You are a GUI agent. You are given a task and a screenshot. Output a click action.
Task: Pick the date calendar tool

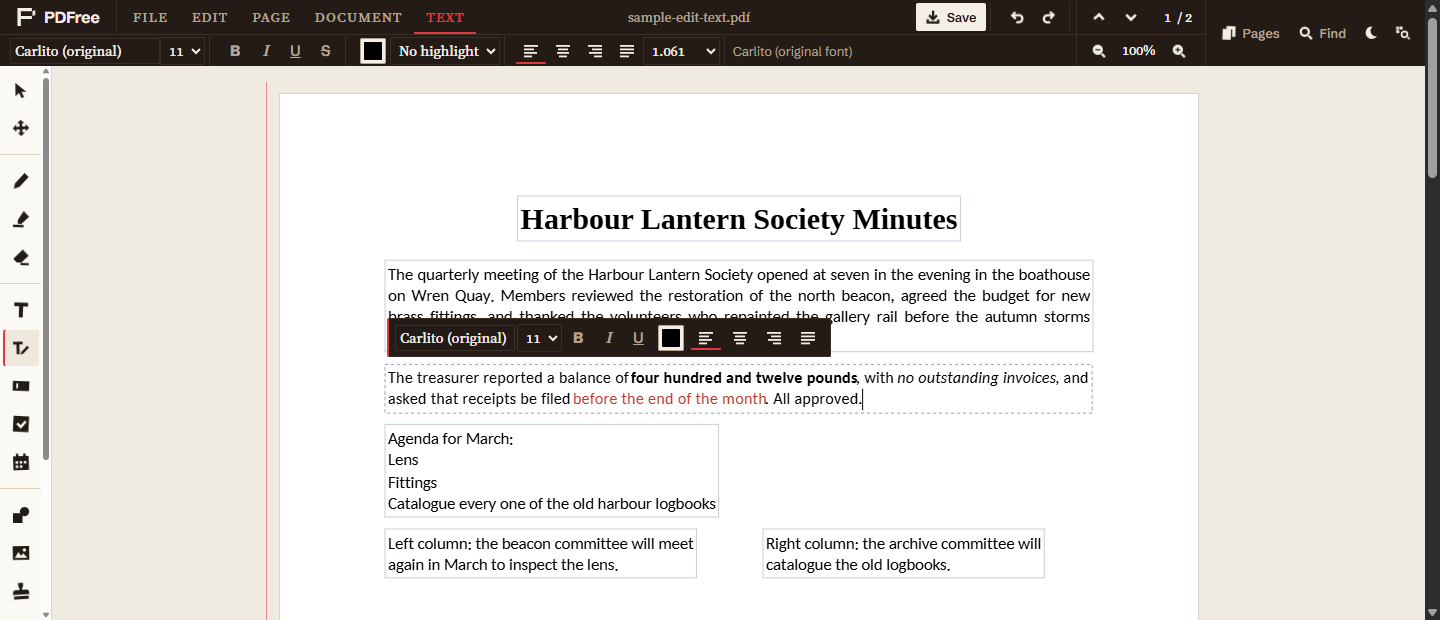click(20, 462)
